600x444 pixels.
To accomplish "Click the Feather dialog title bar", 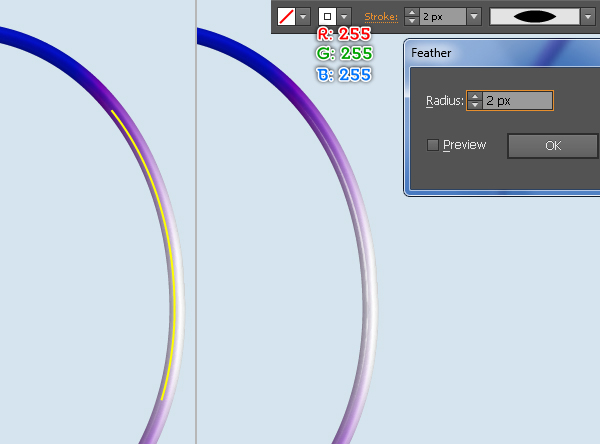I will [503, 53].
